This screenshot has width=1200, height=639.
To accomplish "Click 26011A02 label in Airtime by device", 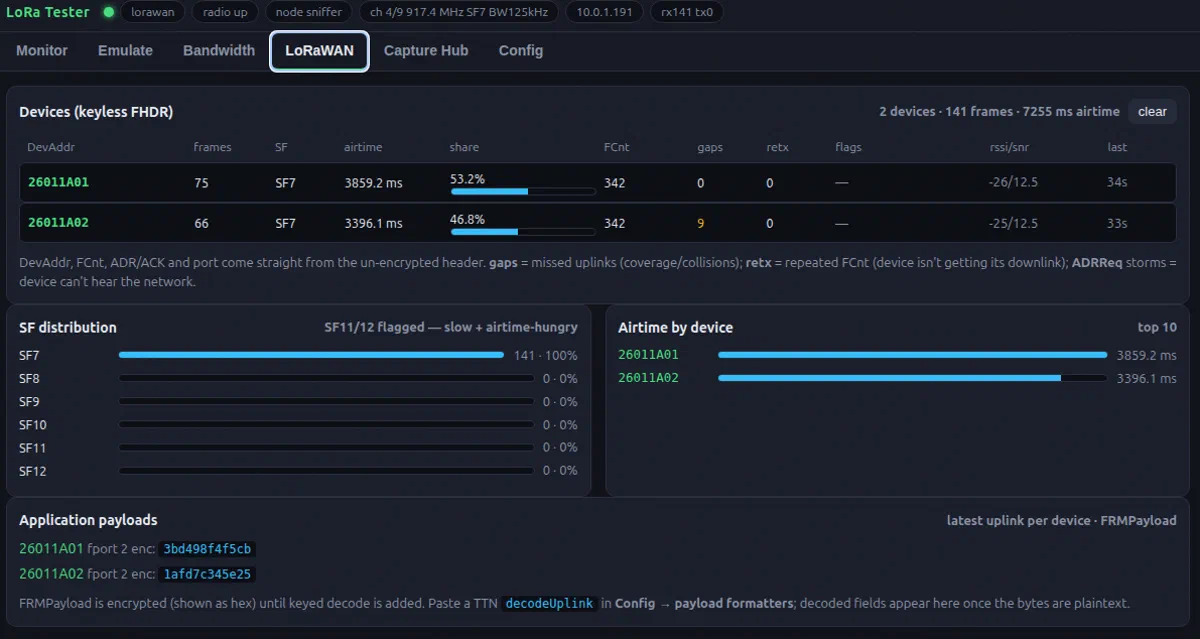I will (648, 378).
